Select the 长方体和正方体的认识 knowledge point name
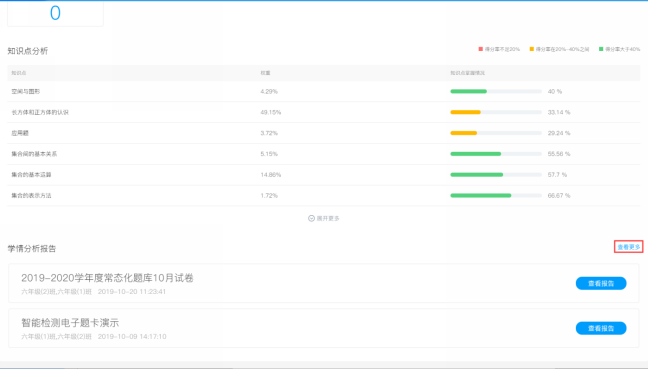The image size is (649, 369). (x=40, y=112)
